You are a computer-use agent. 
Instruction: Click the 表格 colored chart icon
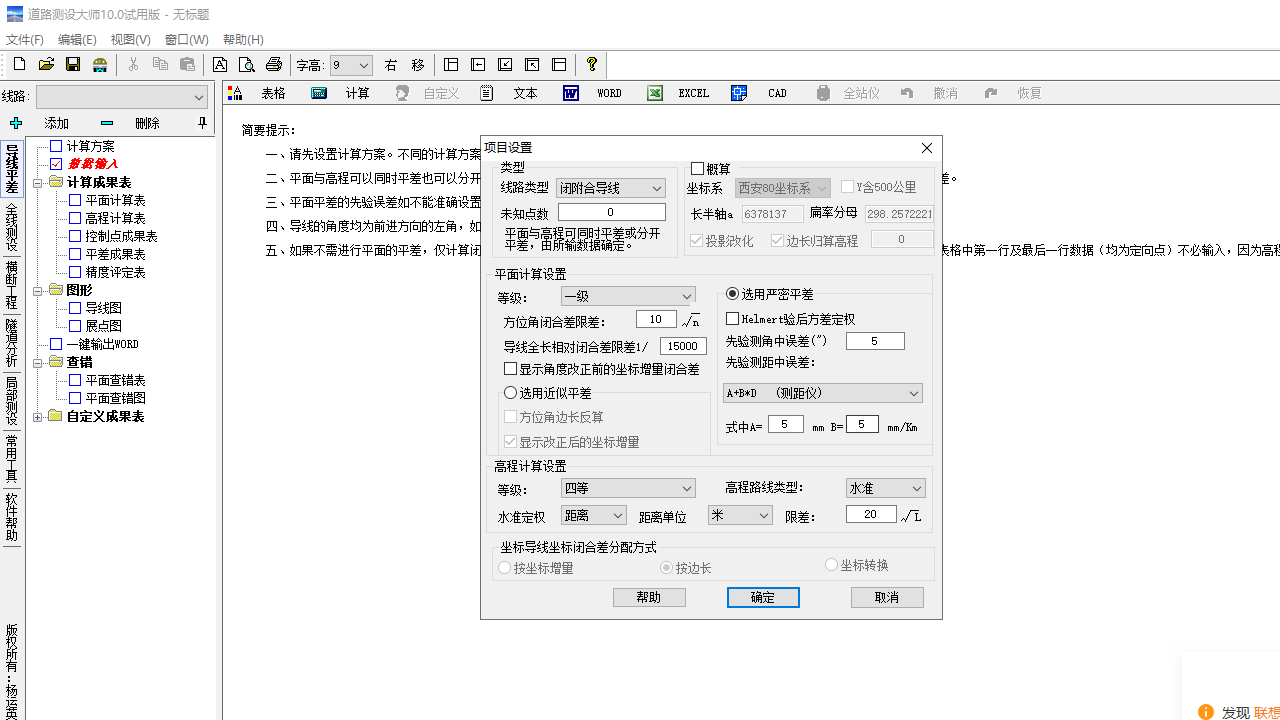coord(235,93)
